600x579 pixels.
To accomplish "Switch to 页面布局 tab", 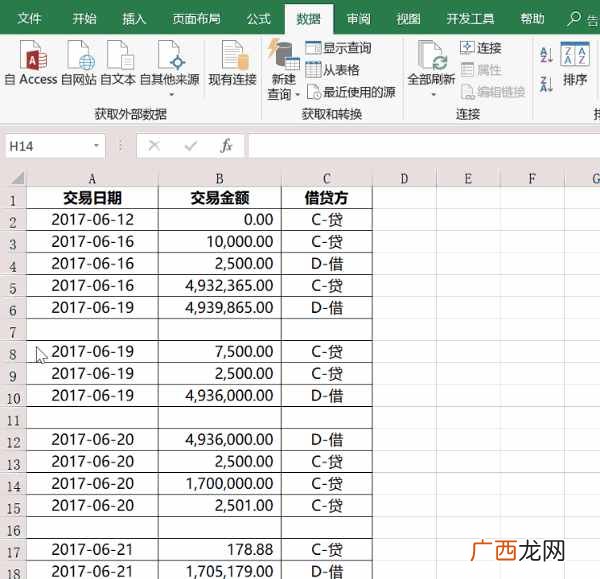I will pos(196,18).
